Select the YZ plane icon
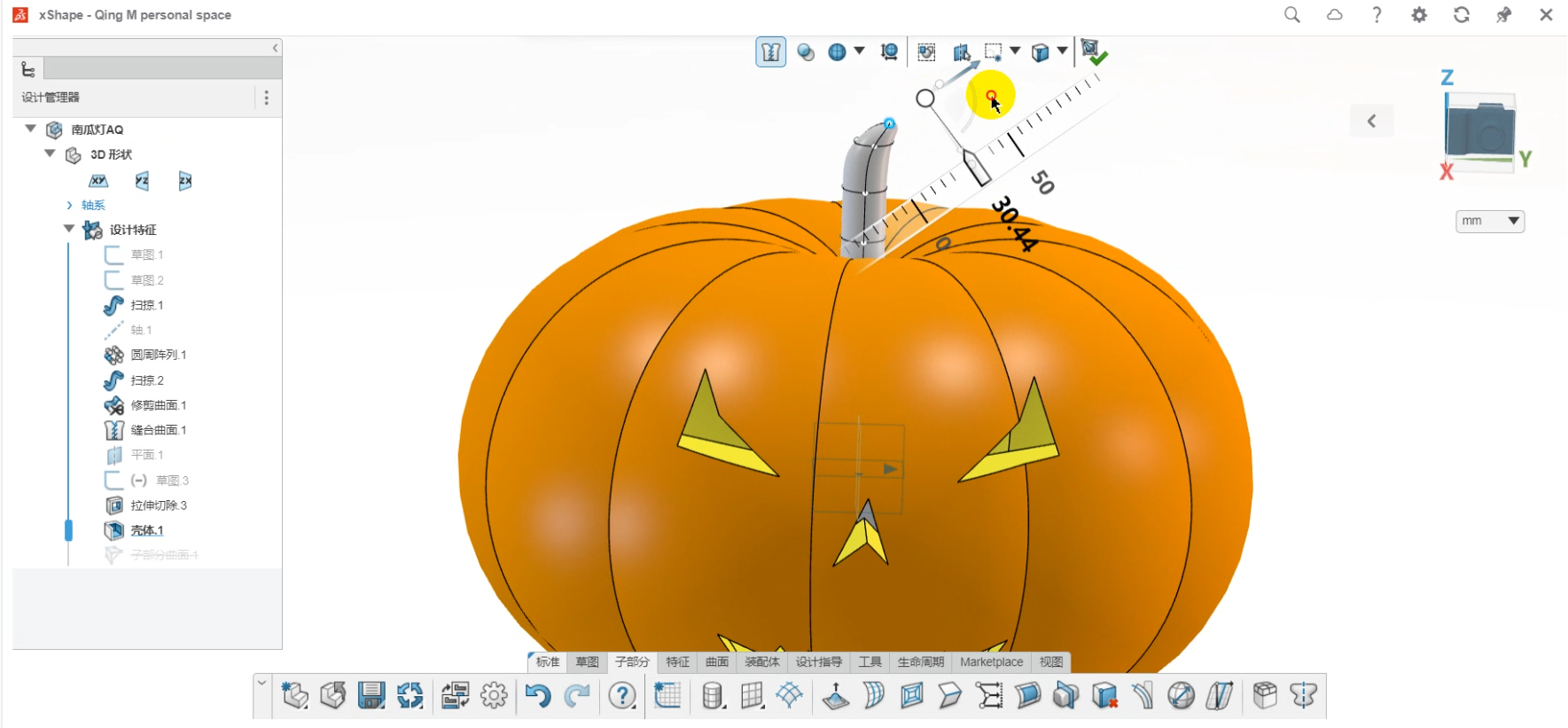Image resolution: width=1568 pixels, height=728 pixels. click(x=142, y=181)
